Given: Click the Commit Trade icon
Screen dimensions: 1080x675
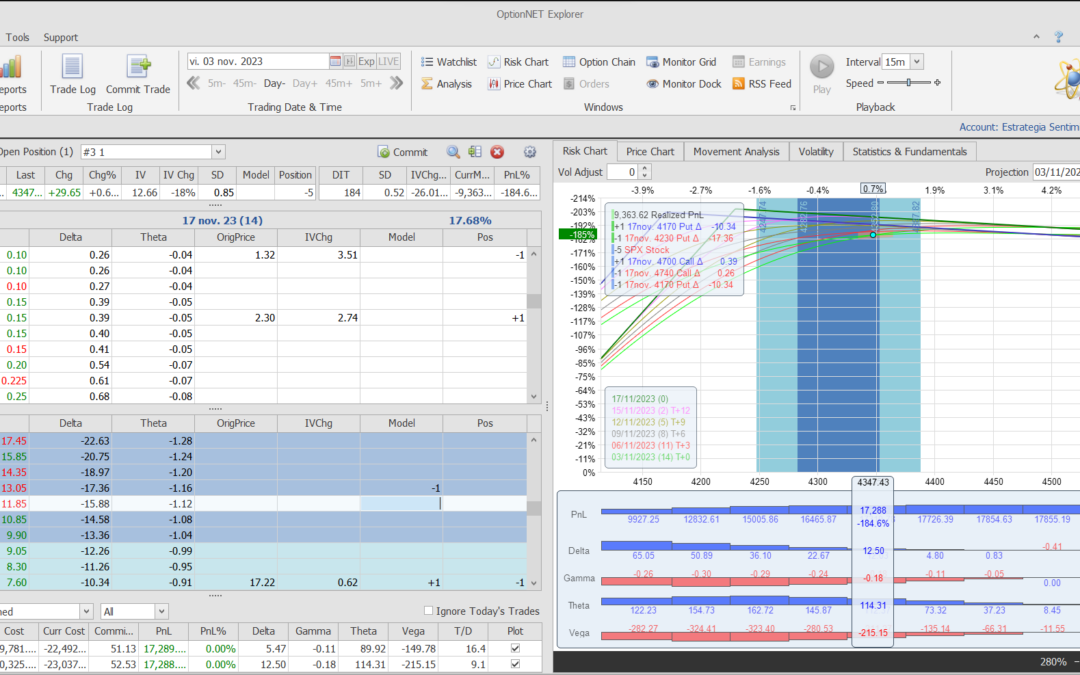Looking at the screenshot, I should pos(138,68).
